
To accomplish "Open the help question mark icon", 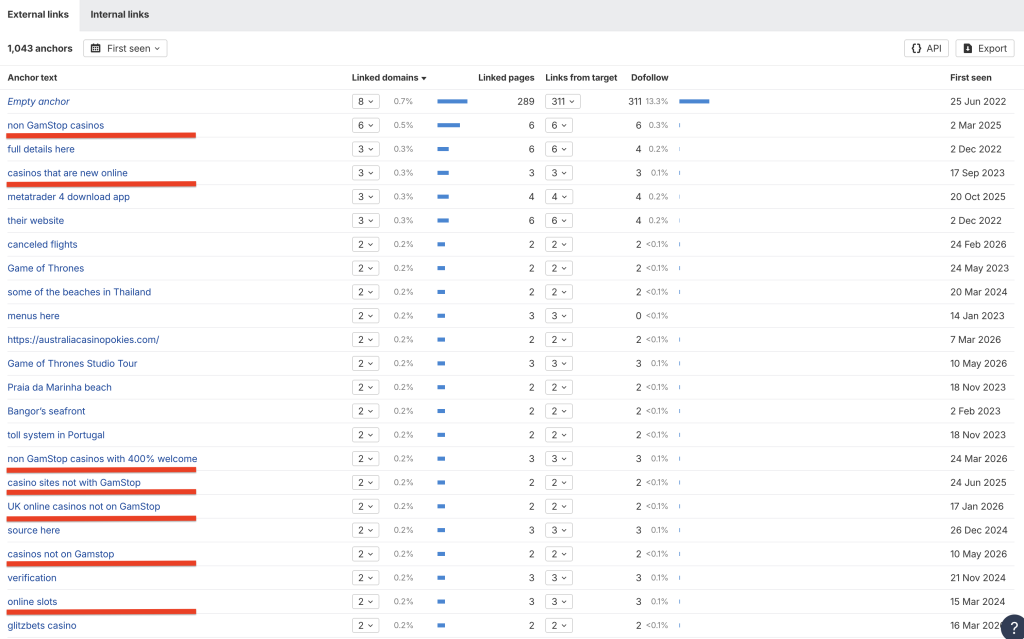I will 1013,627.
